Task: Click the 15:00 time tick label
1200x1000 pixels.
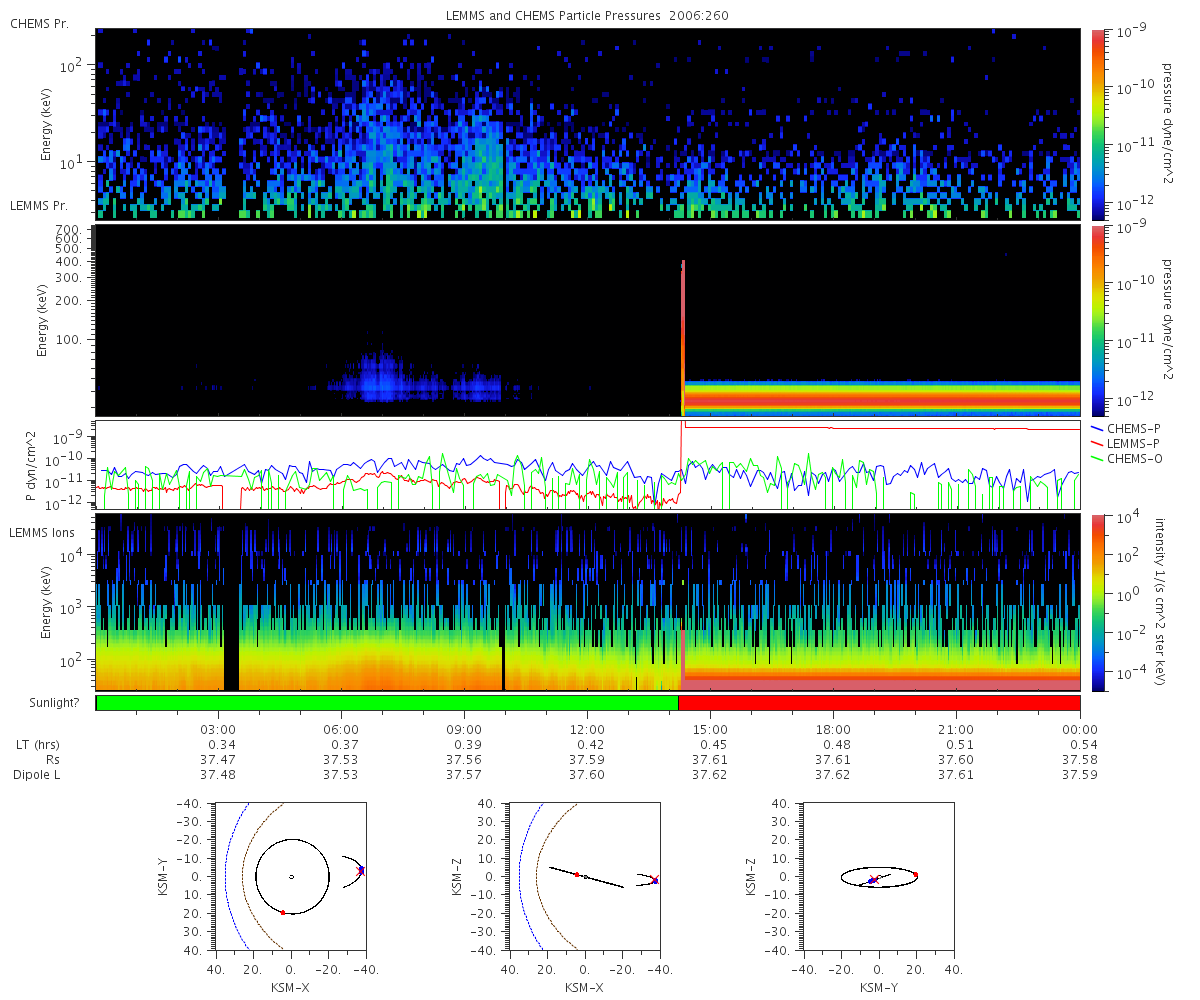Action: [710, 728]
